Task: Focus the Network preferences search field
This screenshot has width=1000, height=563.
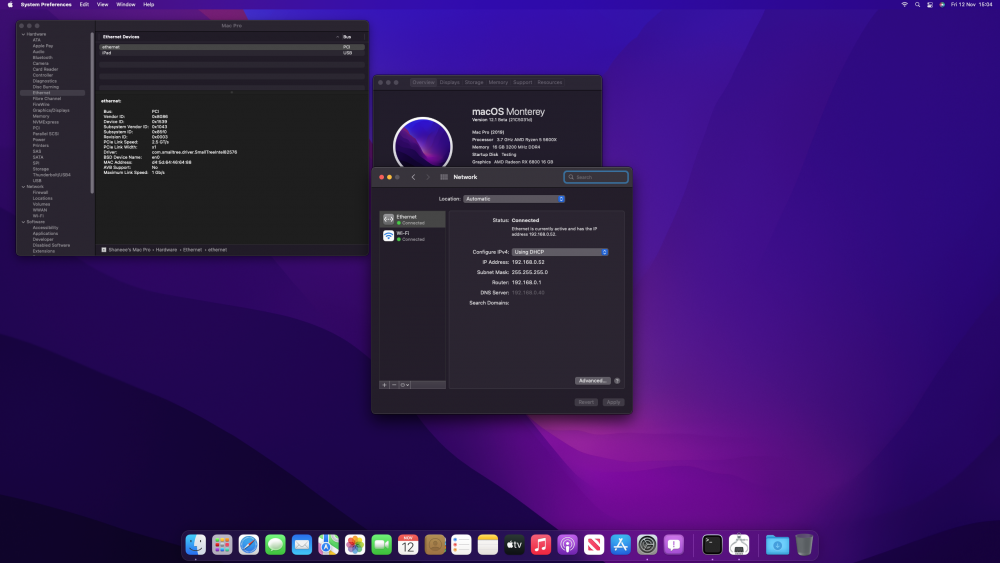Action: click(x=596, y=177)
